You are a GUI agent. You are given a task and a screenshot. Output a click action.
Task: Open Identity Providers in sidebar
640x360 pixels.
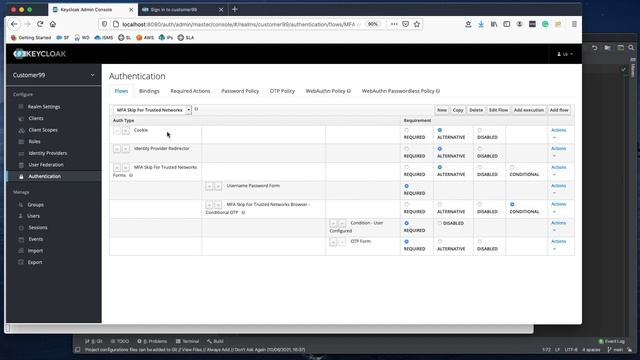click(48, 153)
